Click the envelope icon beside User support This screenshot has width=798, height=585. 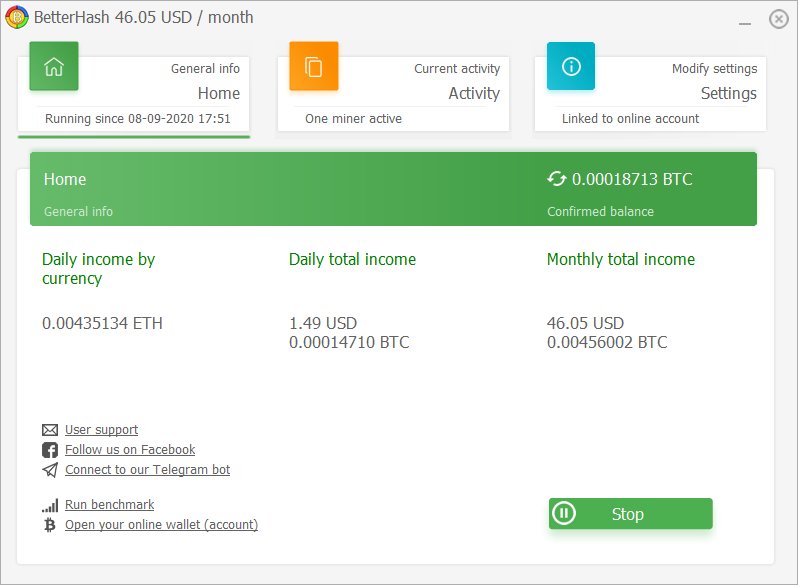click(50, 430)
